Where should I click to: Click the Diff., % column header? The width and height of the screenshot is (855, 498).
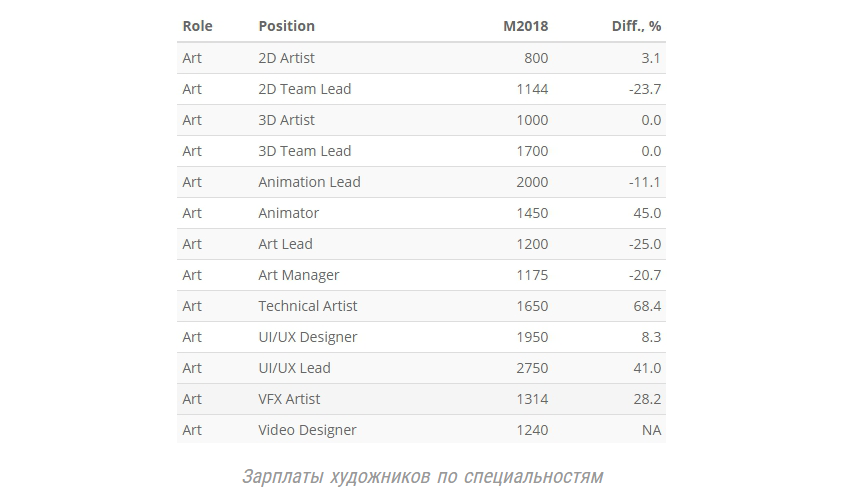click(x=636, y=26)
